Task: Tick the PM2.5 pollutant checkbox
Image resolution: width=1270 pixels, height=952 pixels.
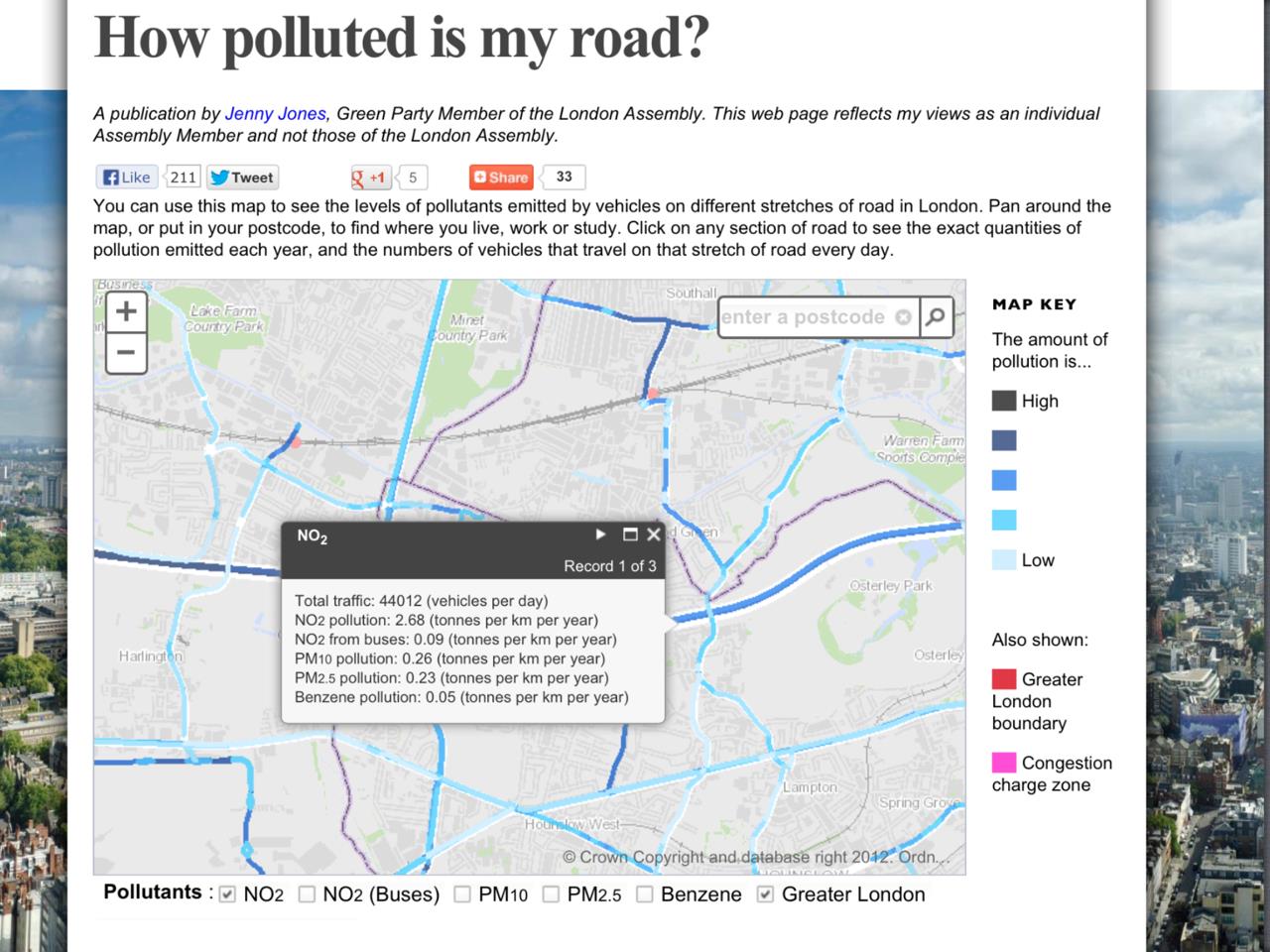Action: [x=551, y=894]
